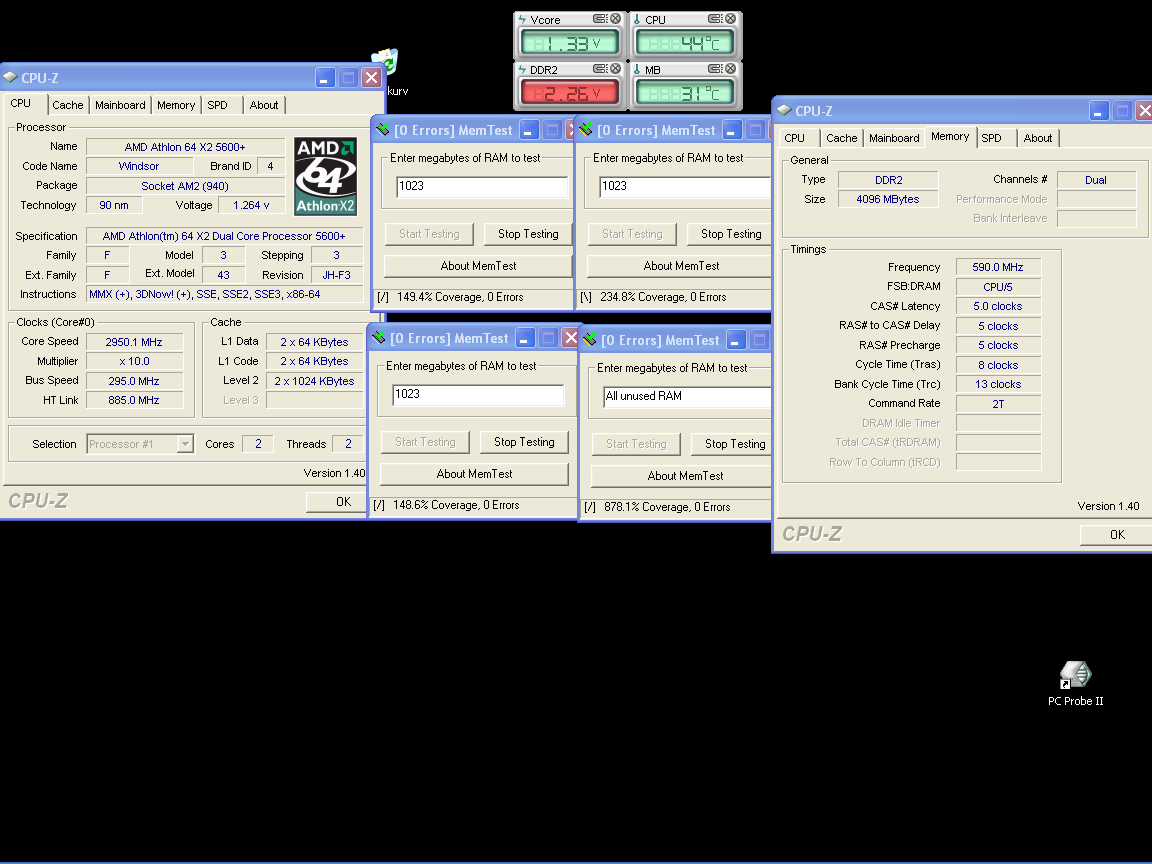Open the About tab in the right CPU-Z window

tap(1037, 138)
